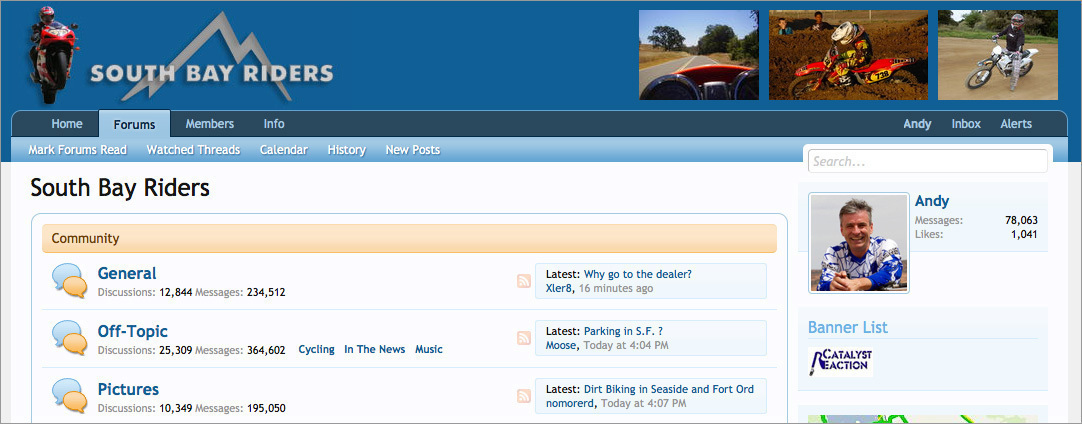Click the white motorcycle rider header photo
This screenshot has width=1082, height=424.
998,55
